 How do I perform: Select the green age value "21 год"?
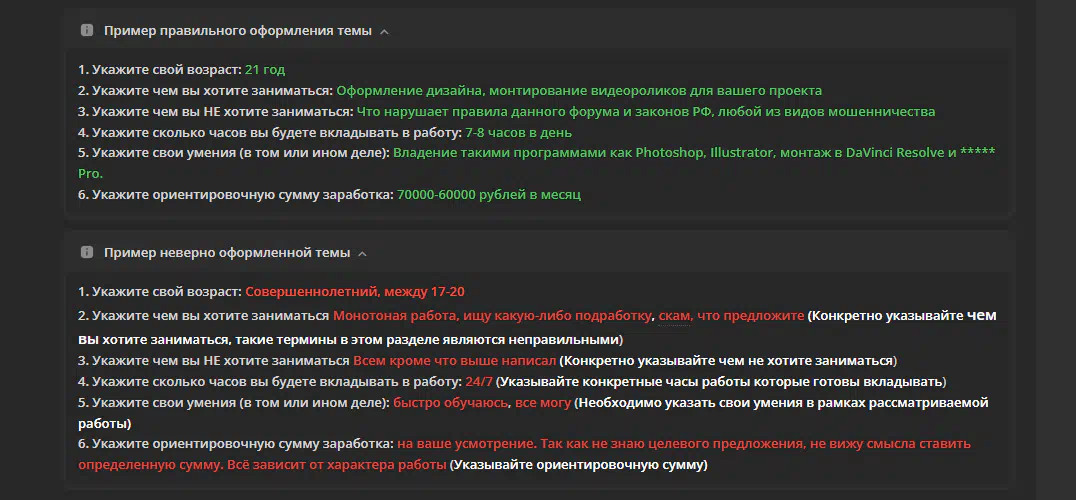coord(265,69)
